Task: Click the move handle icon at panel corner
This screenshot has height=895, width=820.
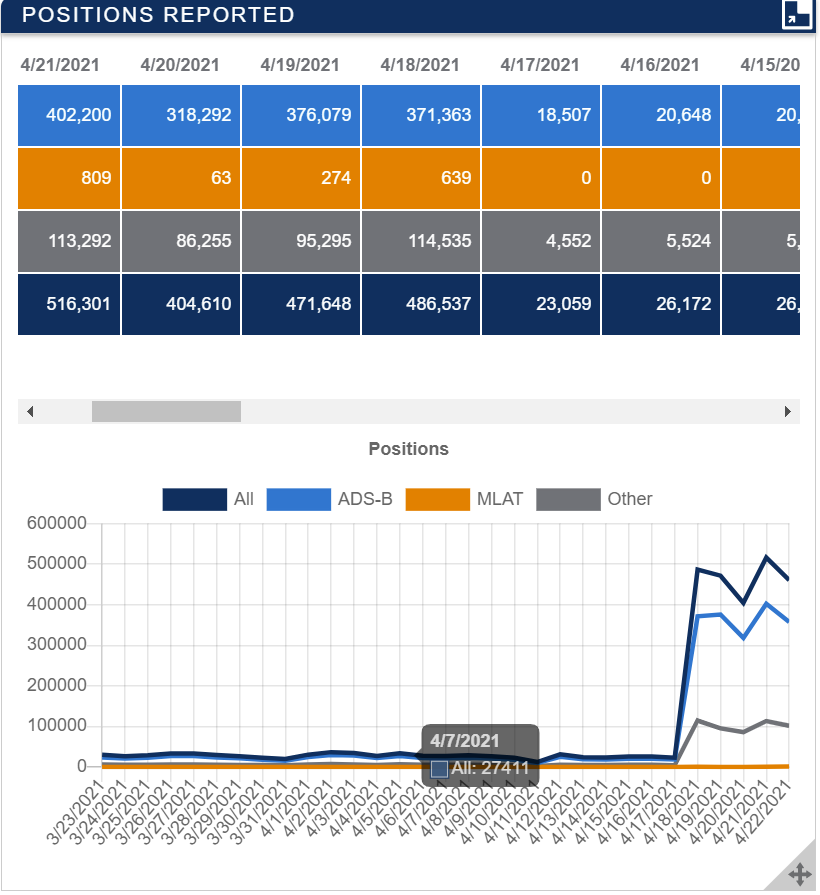Action: 800,873
